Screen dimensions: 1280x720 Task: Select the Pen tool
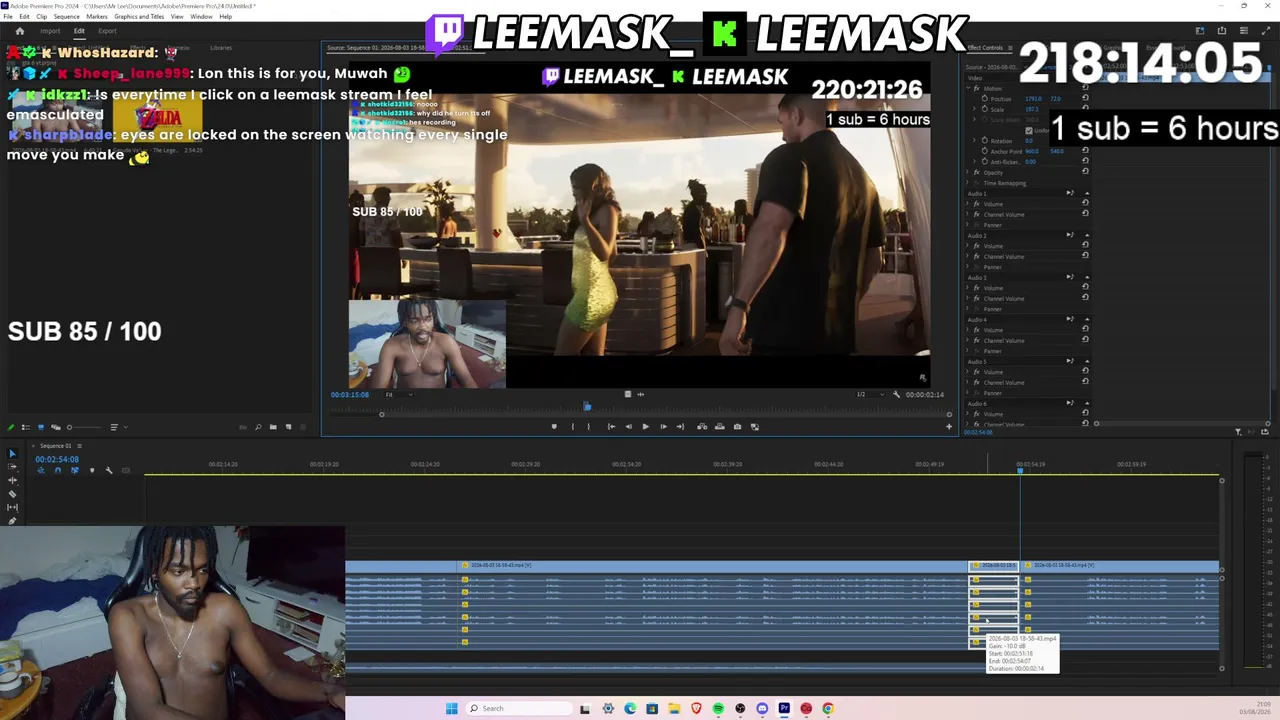(x=12, y=520)
